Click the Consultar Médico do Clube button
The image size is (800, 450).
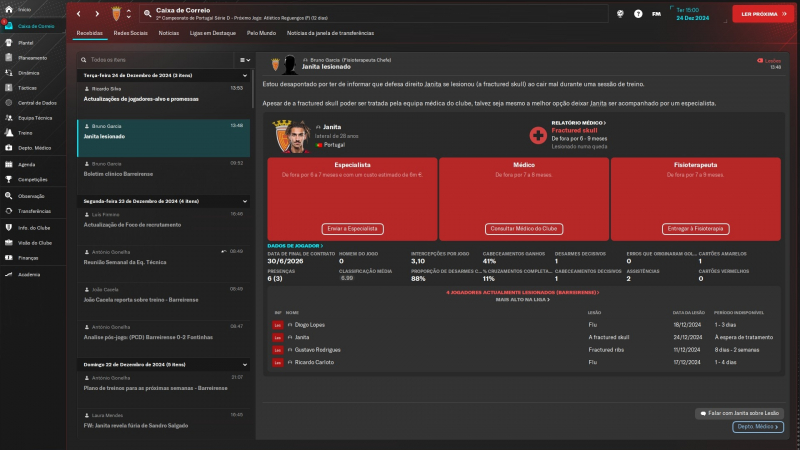[524, 229]
